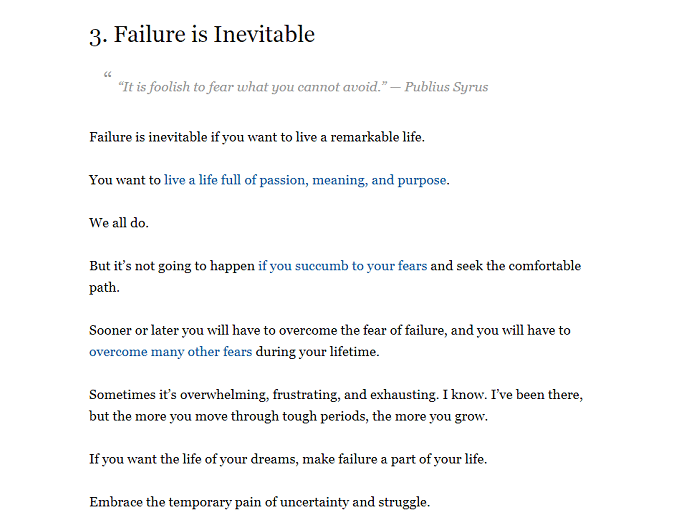Click the opening quotation mark icon
Viewport: 697px width, 530px height.
point(107,75)
